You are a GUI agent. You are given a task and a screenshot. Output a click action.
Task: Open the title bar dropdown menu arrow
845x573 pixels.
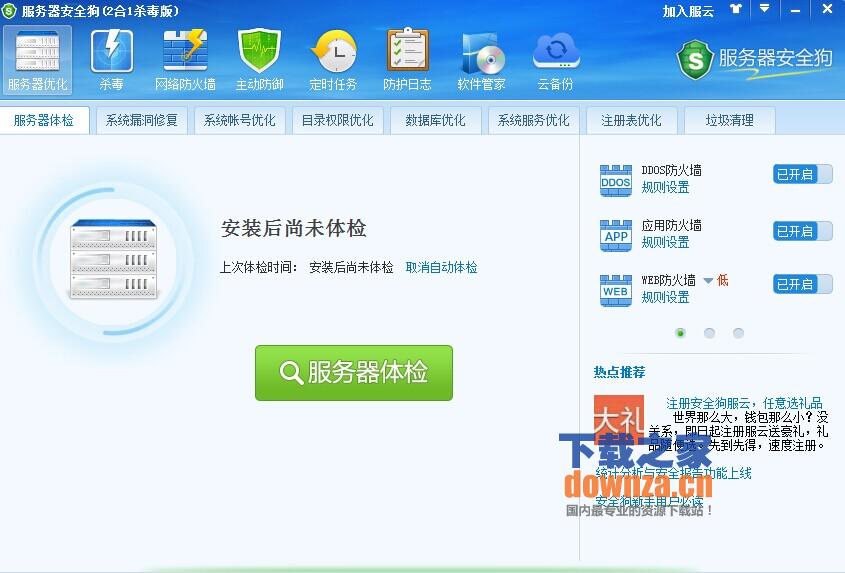click(x=764, y=9)
